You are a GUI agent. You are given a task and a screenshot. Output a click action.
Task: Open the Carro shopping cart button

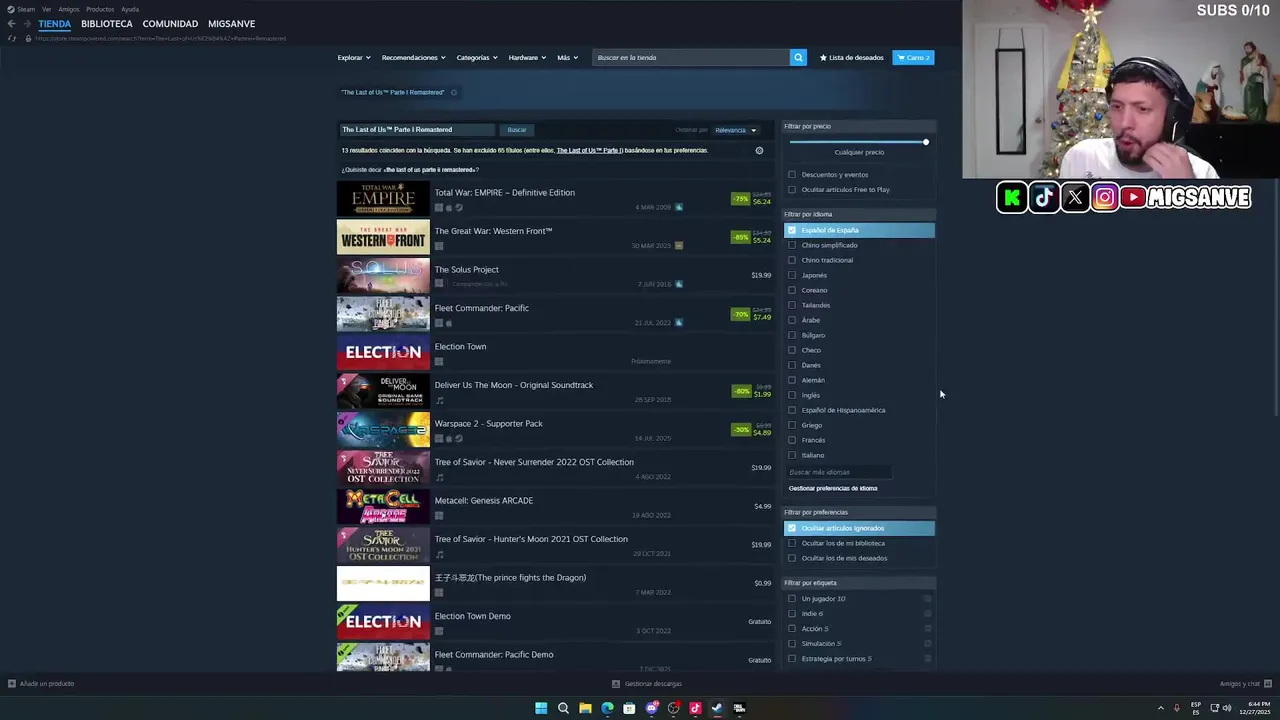913,57
